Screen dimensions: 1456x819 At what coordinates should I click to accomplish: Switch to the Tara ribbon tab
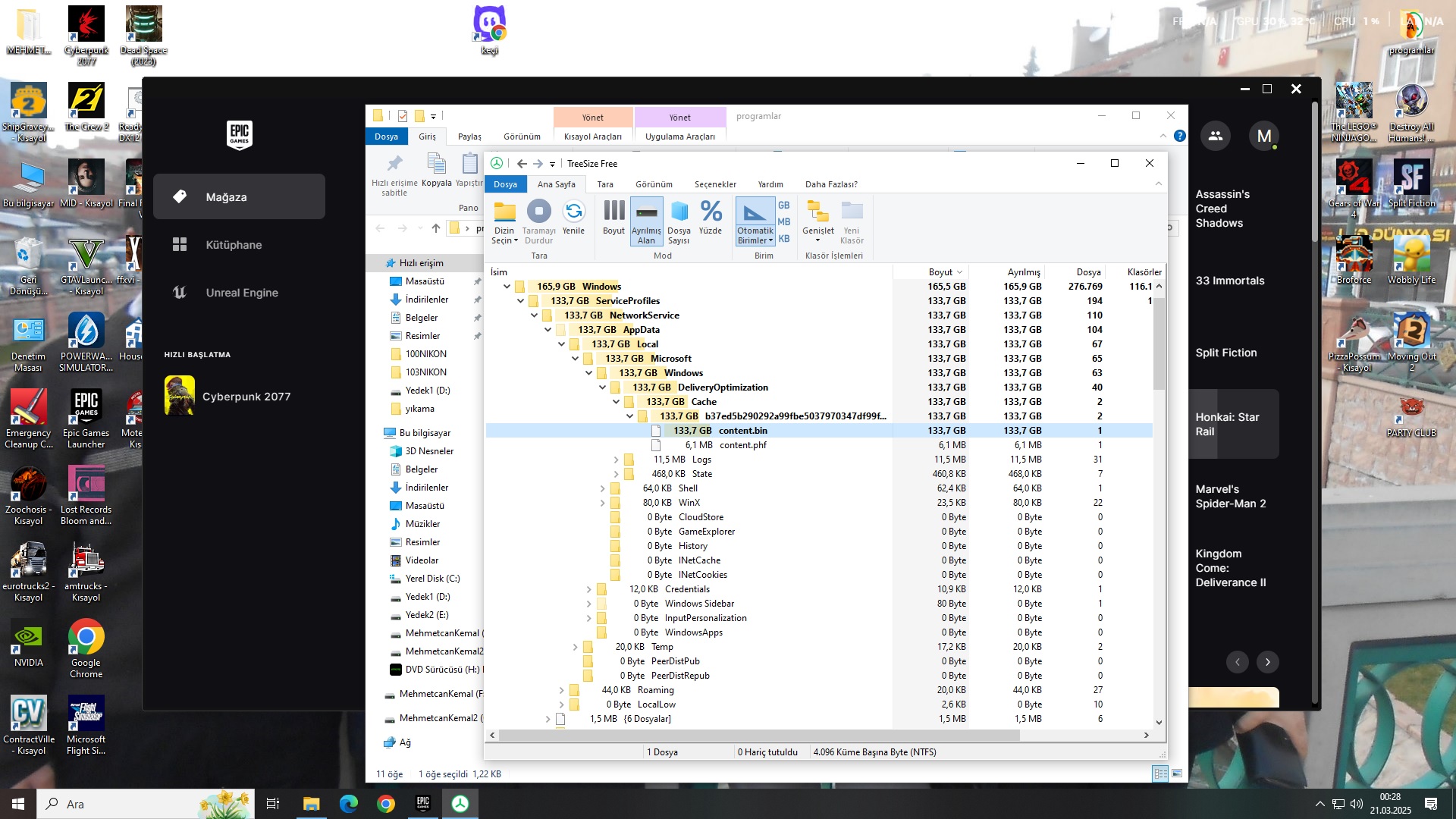tap(604, 184)
